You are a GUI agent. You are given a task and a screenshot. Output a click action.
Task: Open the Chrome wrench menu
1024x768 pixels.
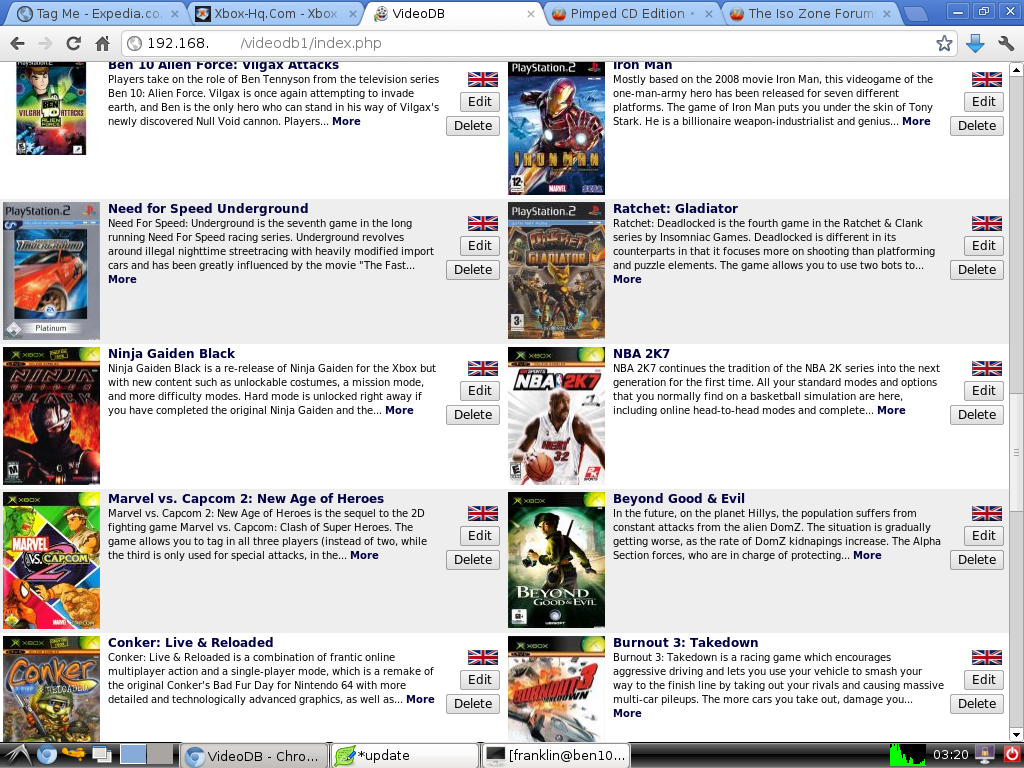[1006, 44]
